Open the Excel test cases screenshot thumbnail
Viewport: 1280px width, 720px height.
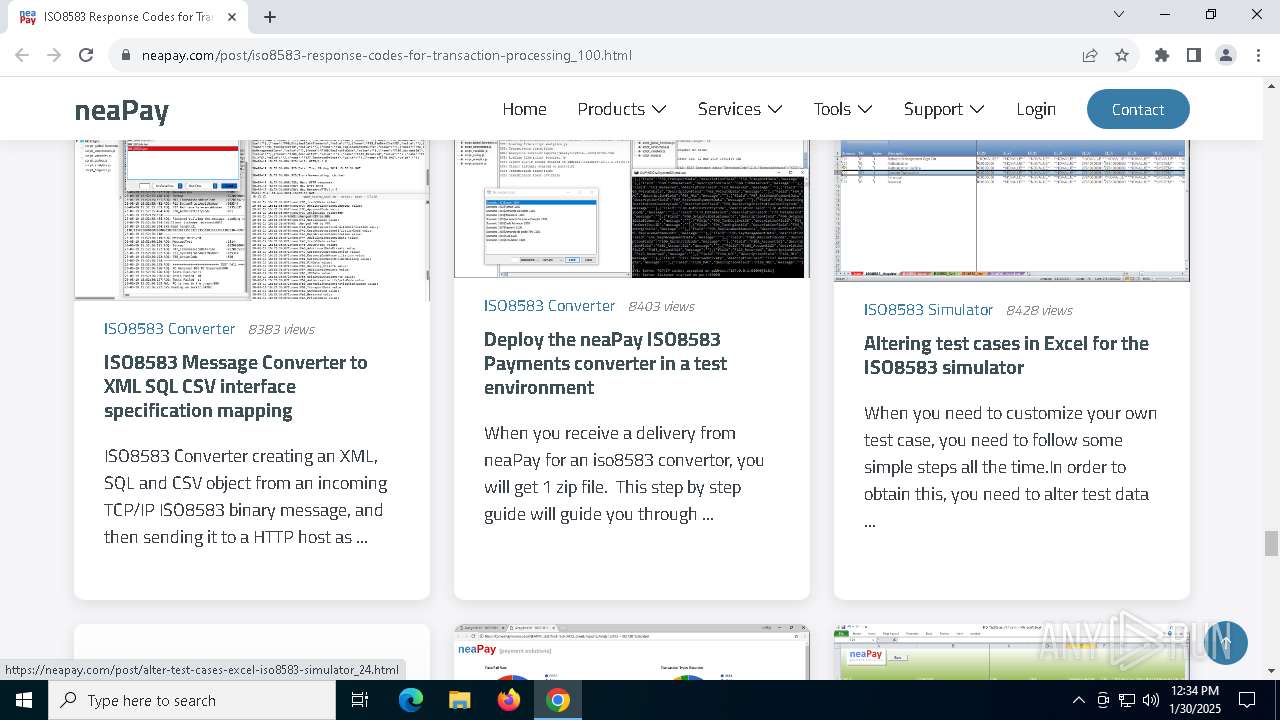[x=1012, y=210]
